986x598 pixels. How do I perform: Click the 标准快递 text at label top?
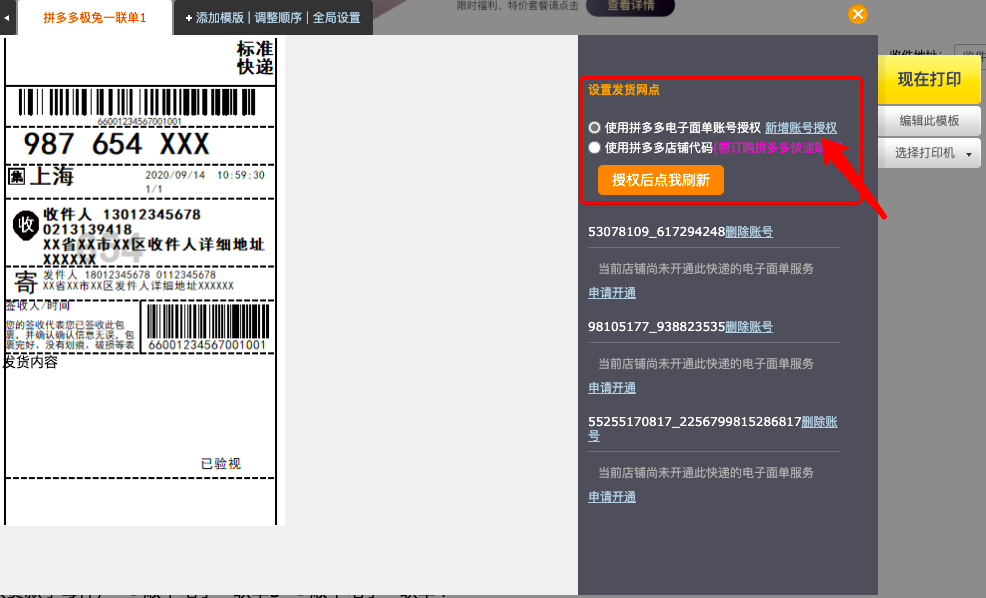[255, 57]
